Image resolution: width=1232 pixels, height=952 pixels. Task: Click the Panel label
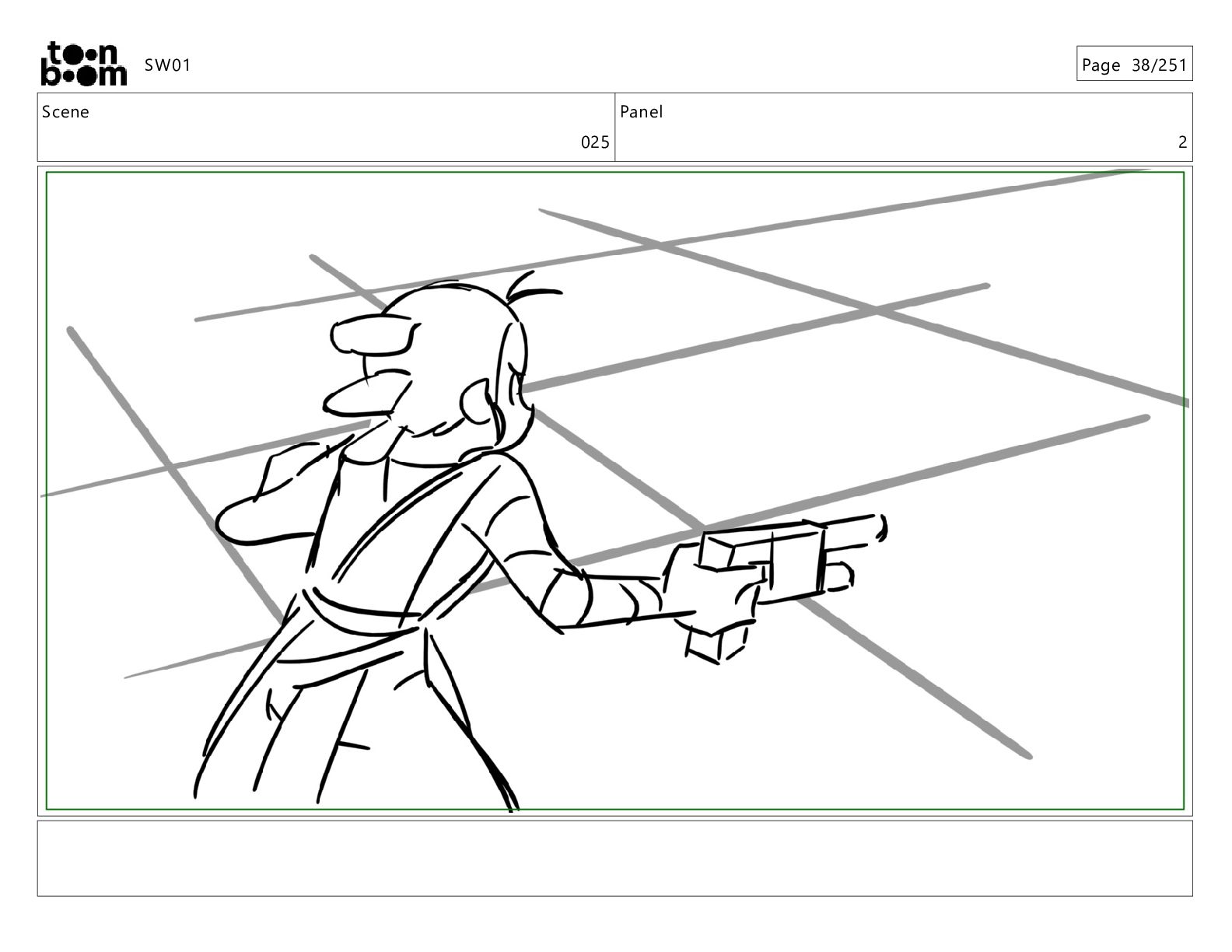[642, 112]
